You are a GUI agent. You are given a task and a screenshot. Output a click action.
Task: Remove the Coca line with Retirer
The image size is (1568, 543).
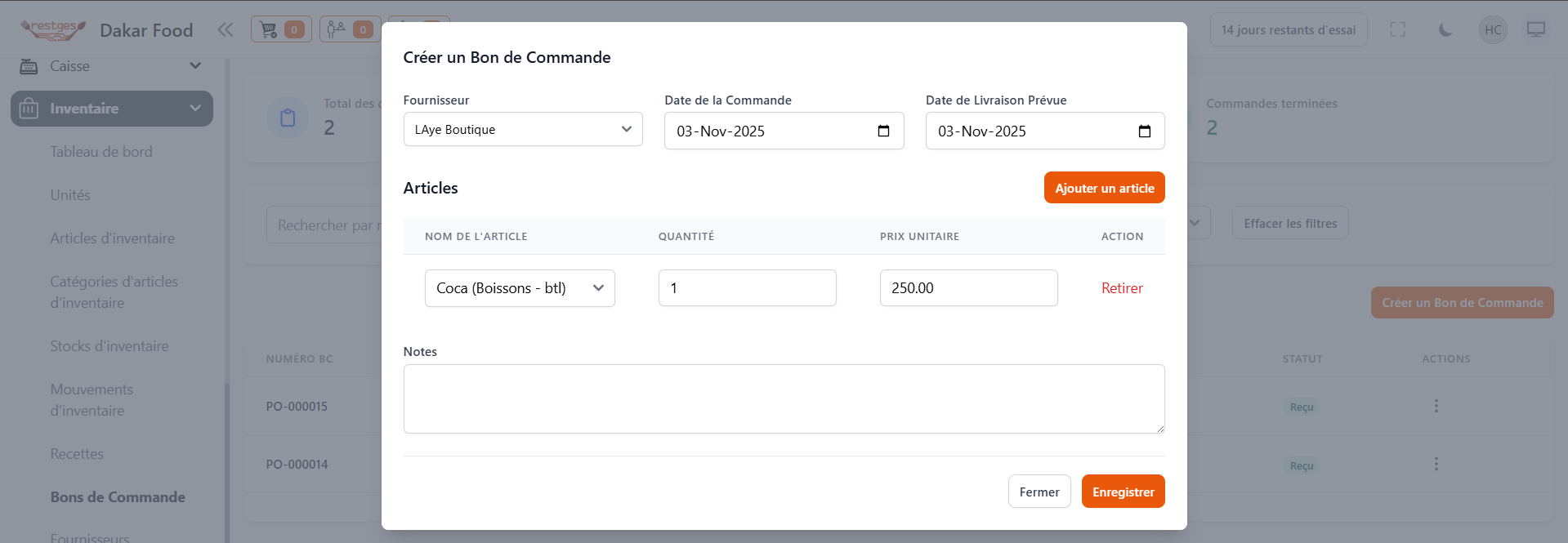pyautogui.click(x=1122, y=288)
